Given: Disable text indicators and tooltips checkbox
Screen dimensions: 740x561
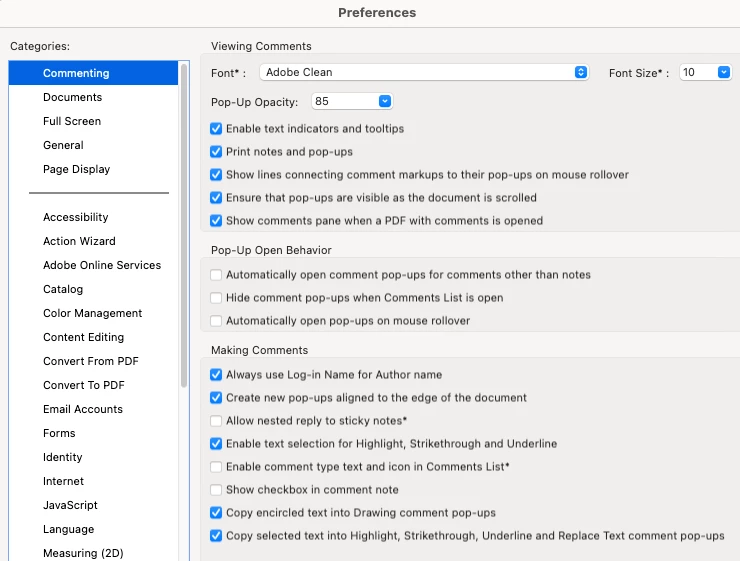Looking at the screenshot, I should (216, 129).
